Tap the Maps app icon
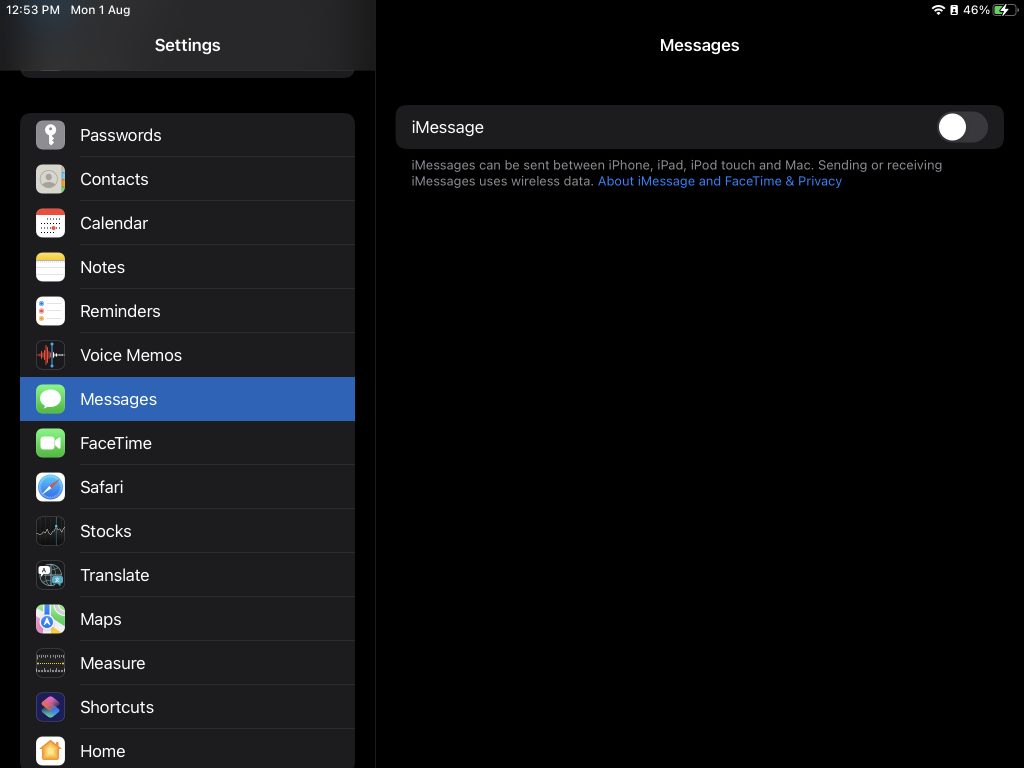1024x768 pixels. [50, 619]
